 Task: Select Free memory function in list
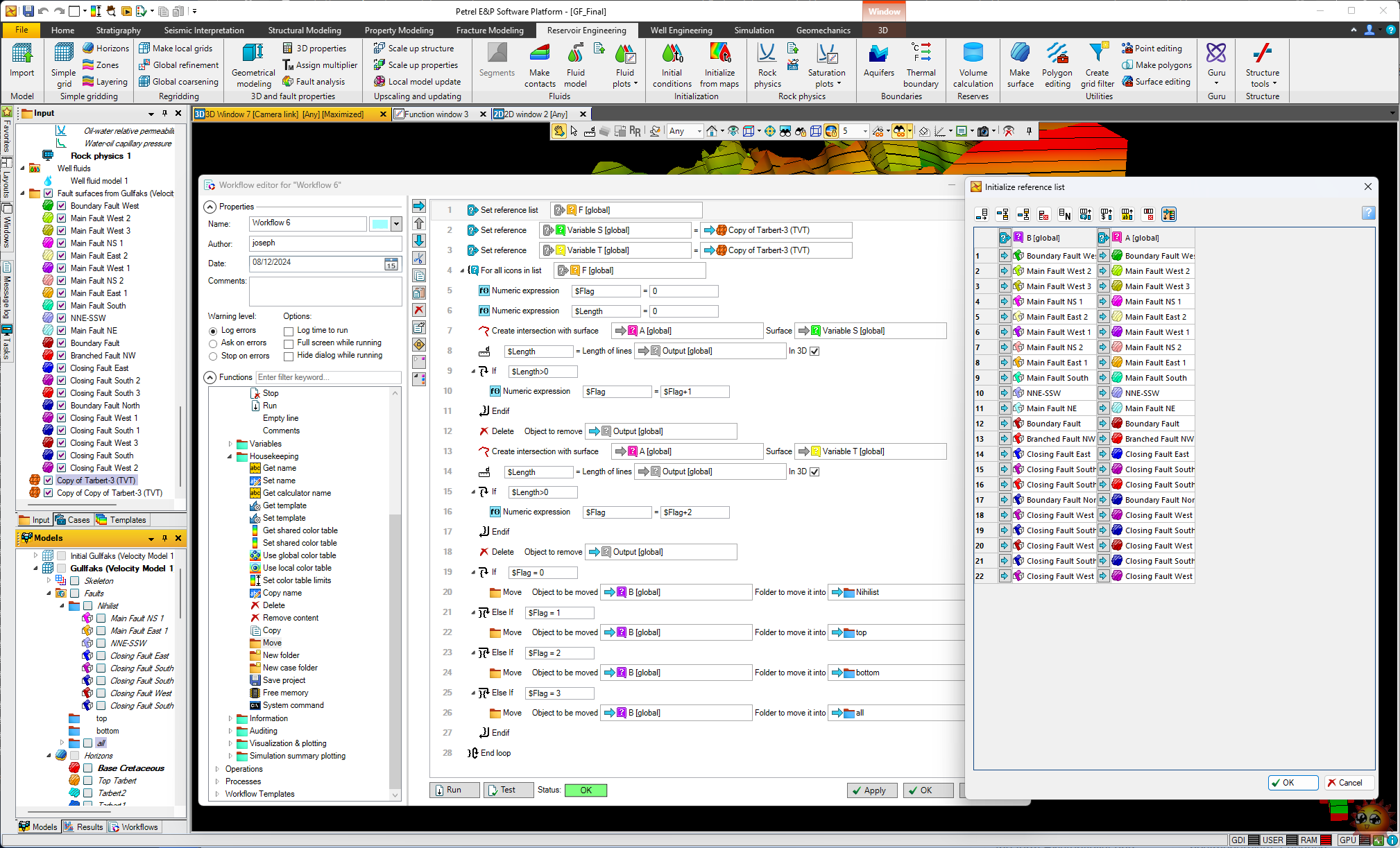click(x=285, y=693)
